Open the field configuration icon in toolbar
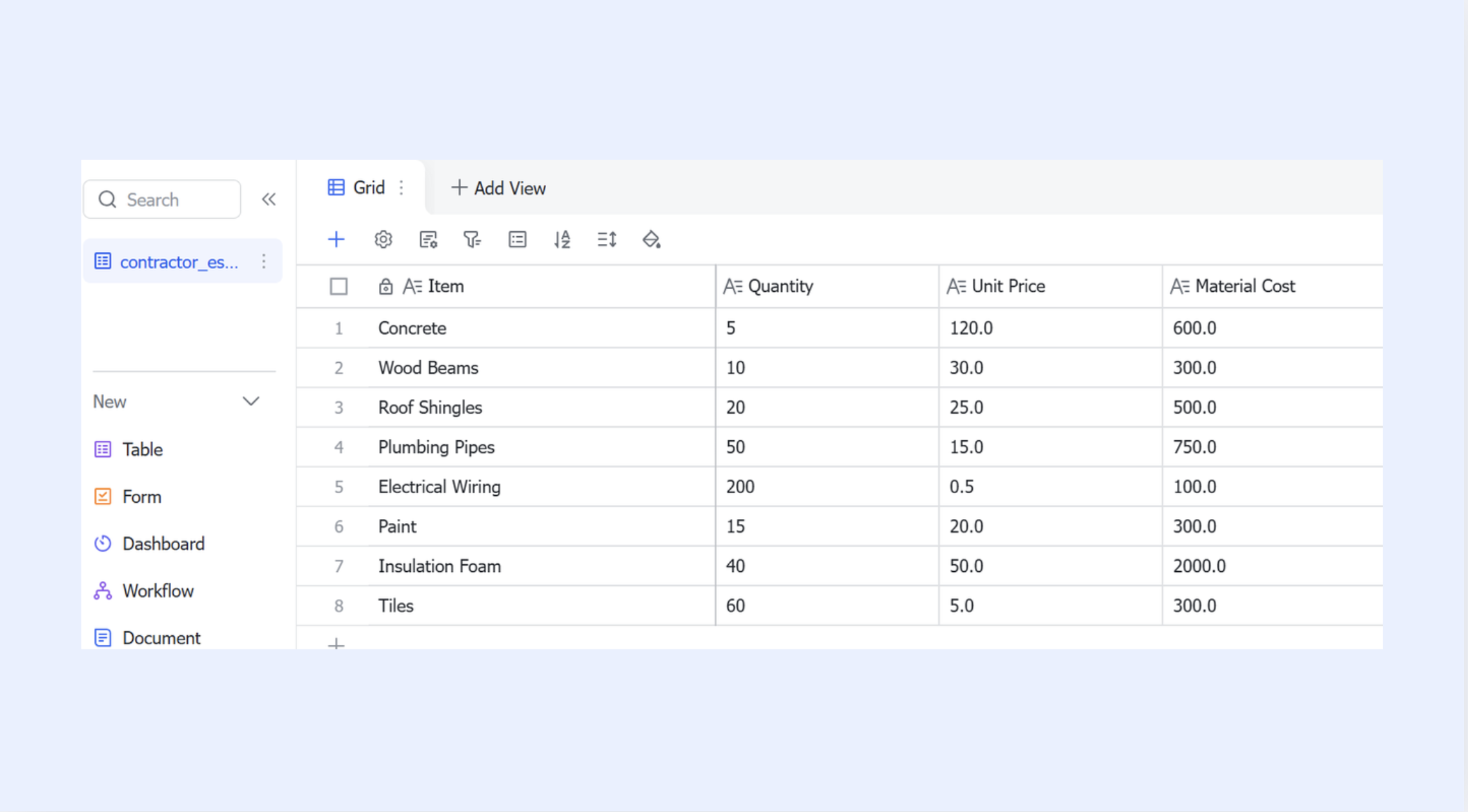This screenshot has width=1468, height=812. pyautogui.click(x=428, y=239)
